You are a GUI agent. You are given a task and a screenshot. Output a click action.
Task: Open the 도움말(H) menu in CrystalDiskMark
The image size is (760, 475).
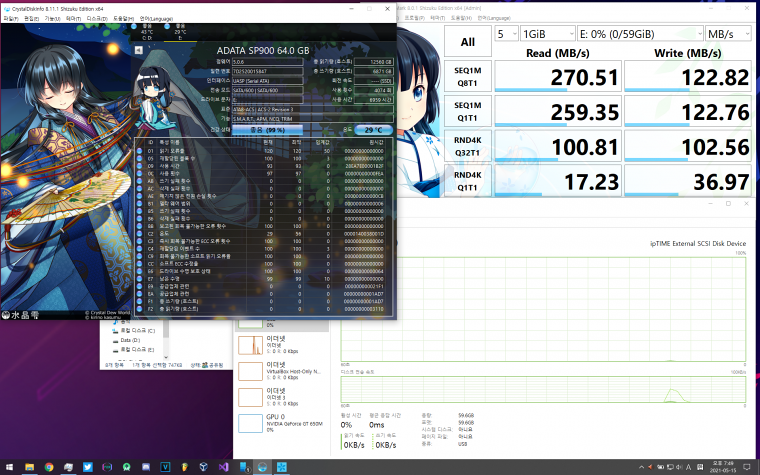tap(461, 18)
